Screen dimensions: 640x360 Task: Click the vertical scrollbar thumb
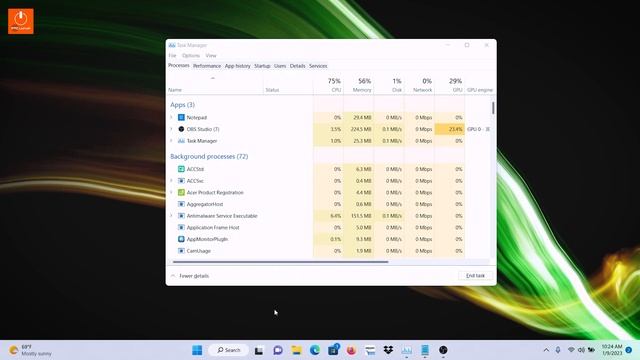pos(493,108)
